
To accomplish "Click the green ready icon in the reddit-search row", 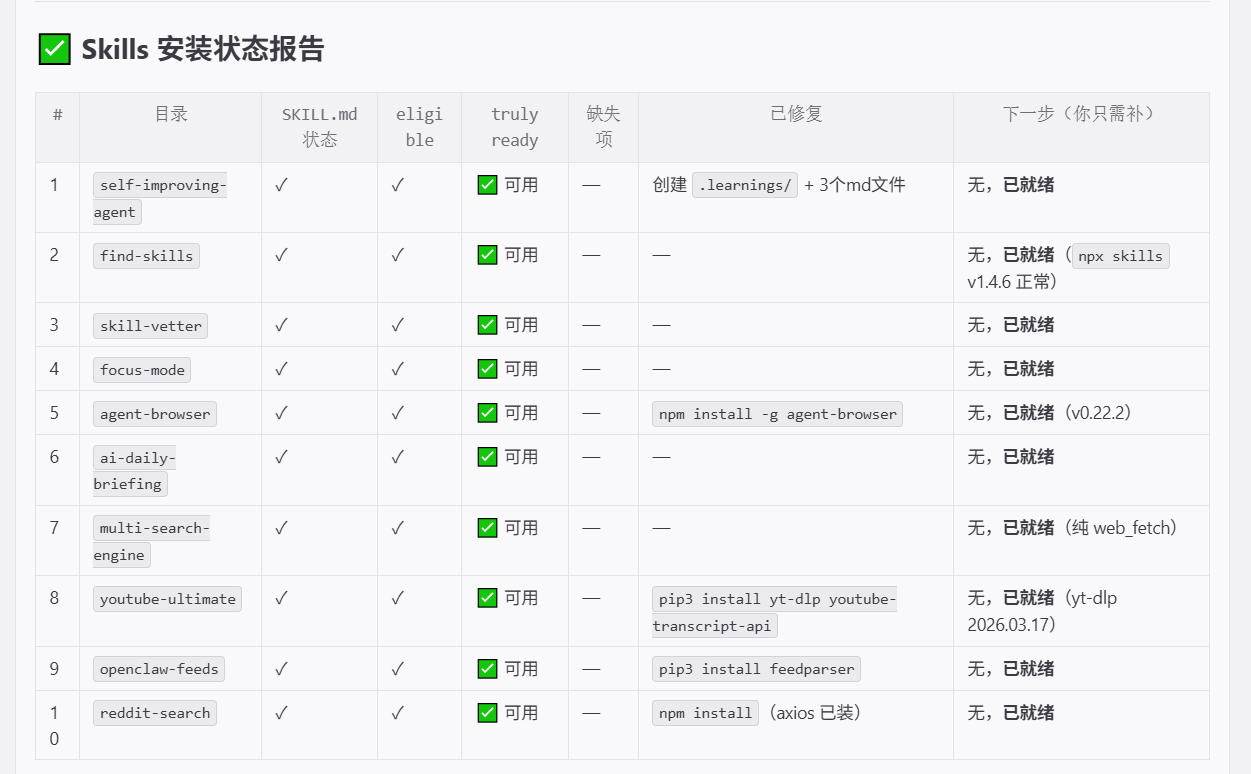I will (x=487, y=713).
